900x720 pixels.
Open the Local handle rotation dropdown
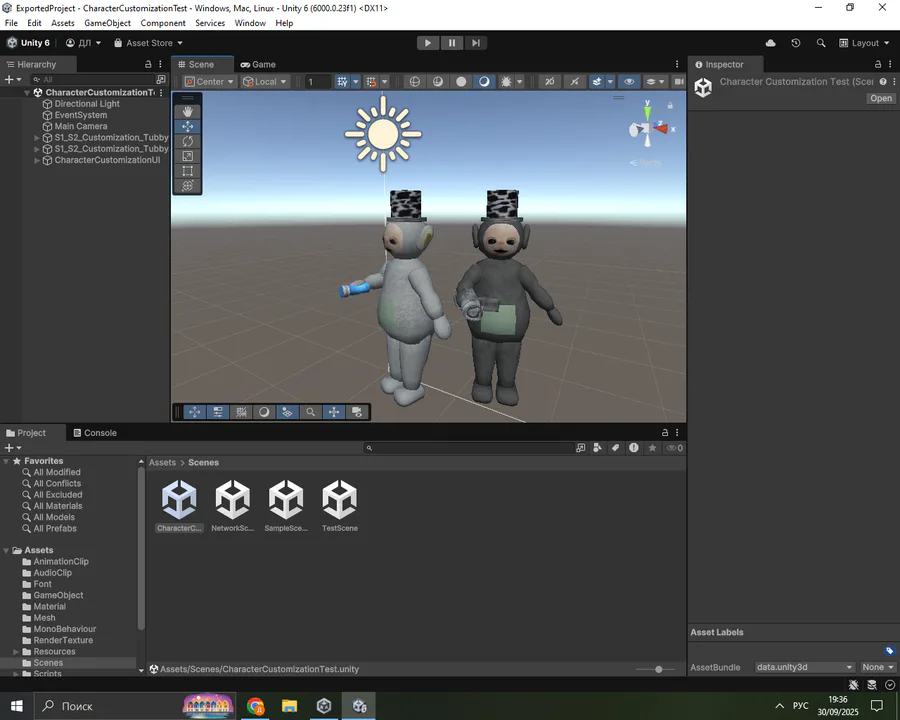265,82
